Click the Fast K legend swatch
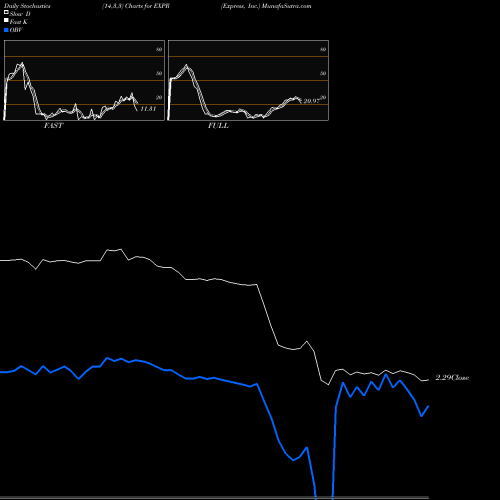 coord(6,20)
